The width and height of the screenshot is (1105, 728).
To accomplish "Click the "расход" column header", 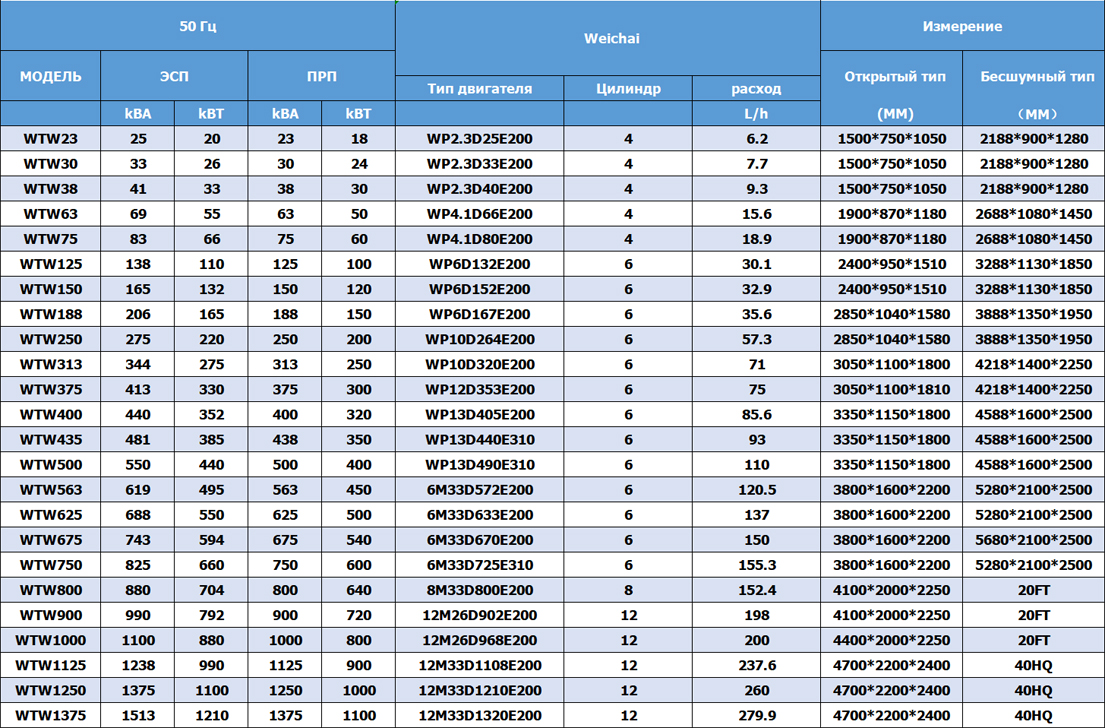I will pyautogui.click(x=756, y=89).
